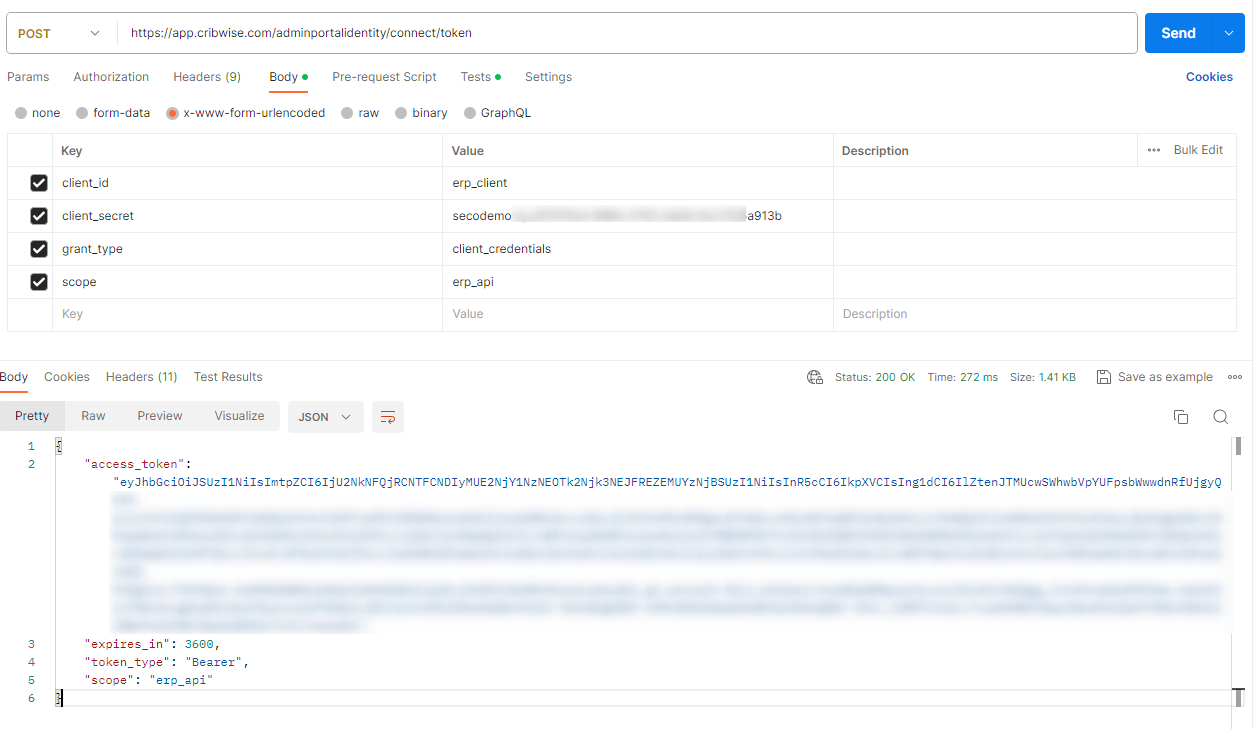
Task: Select the Preview response view
Action: click(159, 415)
